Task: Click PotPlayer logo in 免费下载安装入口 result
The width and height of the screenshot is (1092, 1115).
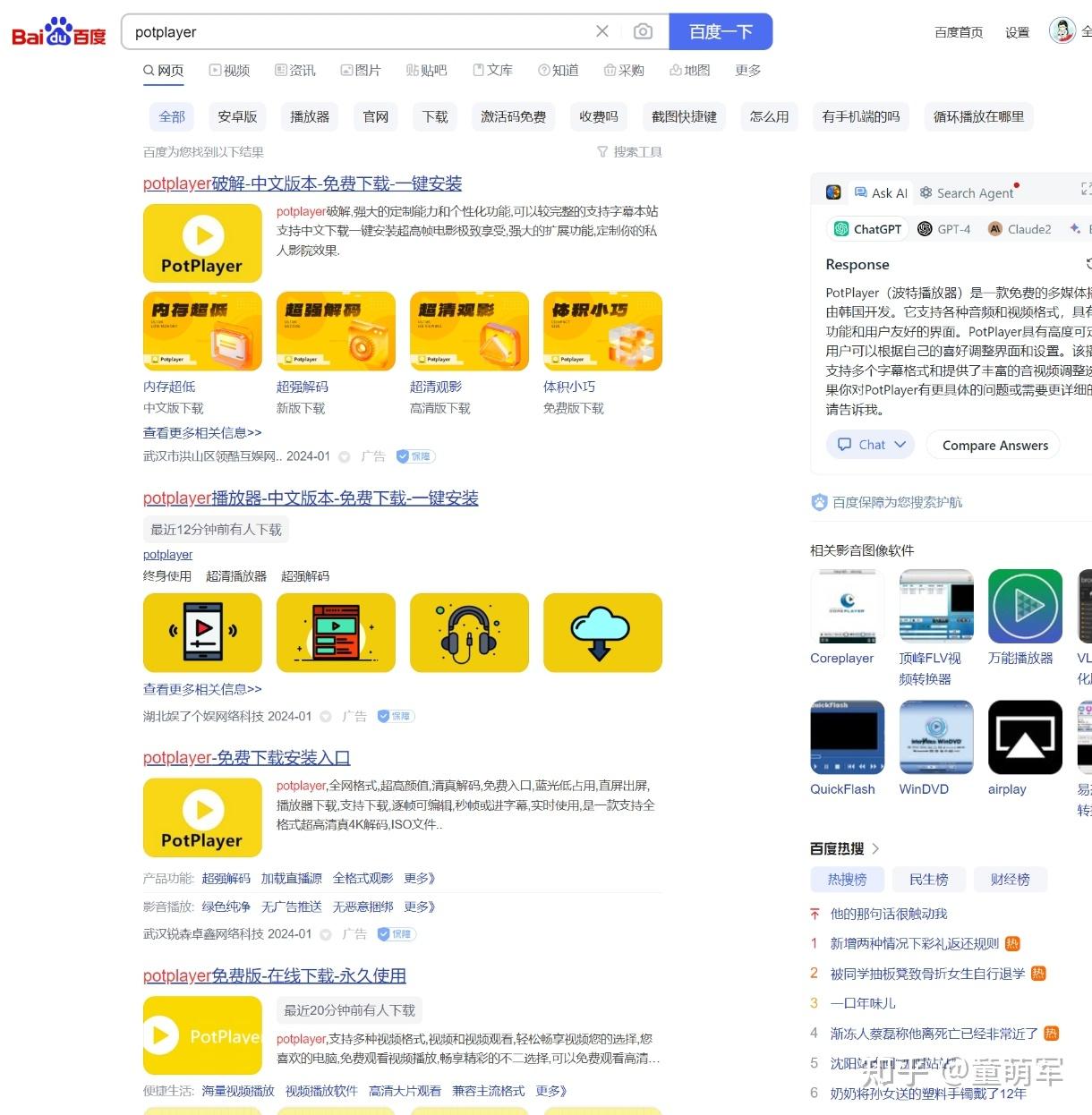Action: (x=202, y=818)
